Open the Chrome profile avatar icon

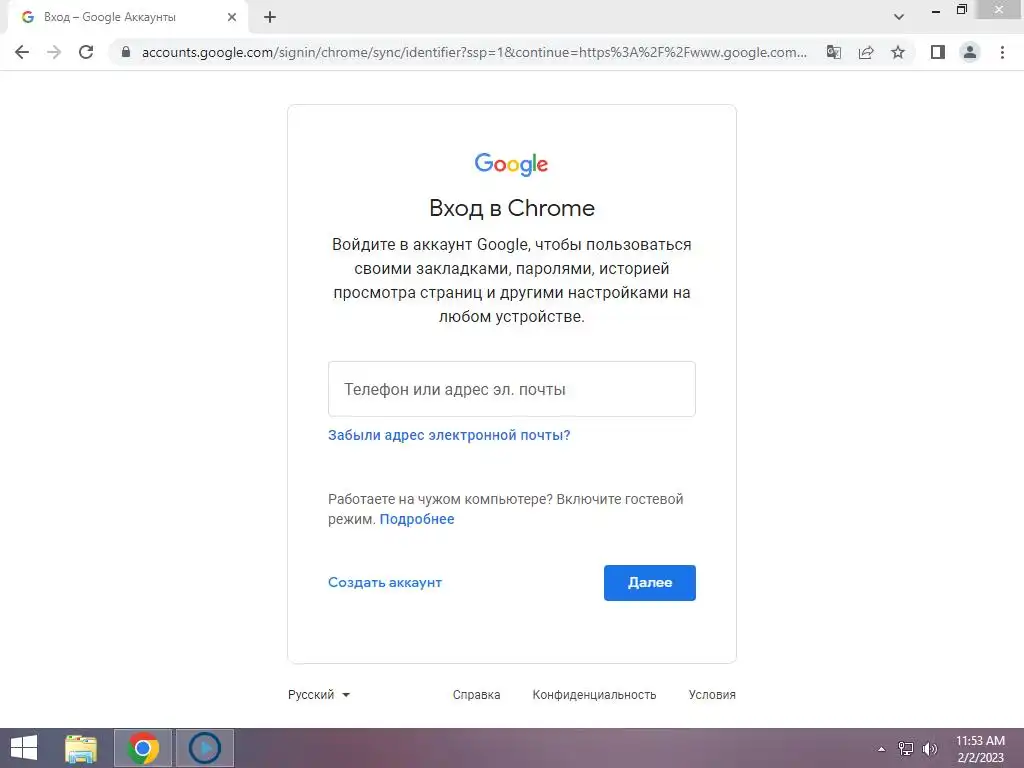click(970, 52)
